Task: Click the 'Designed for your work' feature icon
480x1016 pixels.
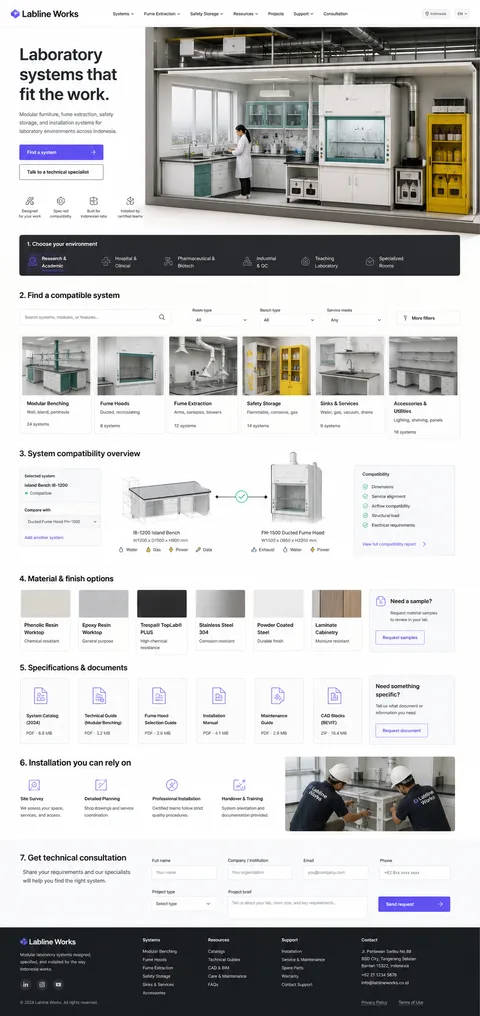Action: click(x=29, y=201)
